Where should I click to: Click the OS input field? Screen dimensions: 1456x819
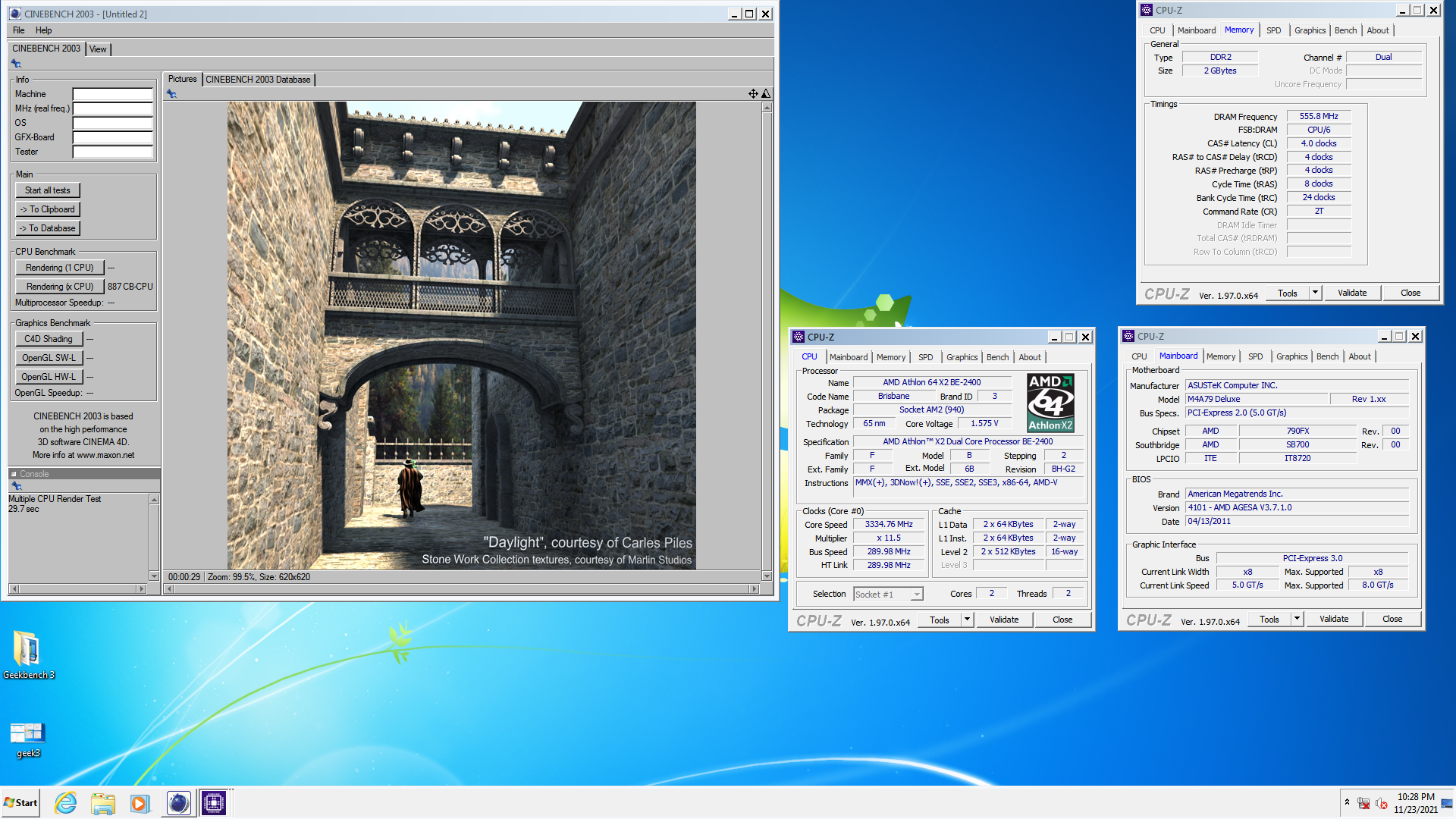click(x=112, y=123)
